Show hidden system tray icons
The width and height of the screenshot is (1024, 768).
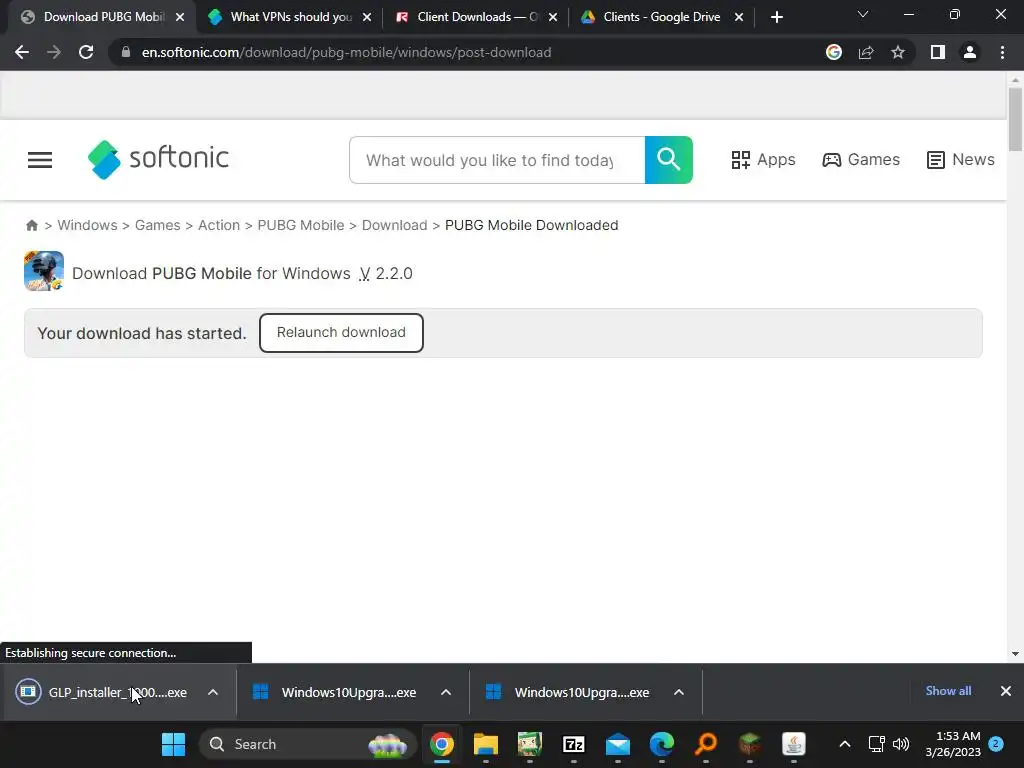coord(844,744)
